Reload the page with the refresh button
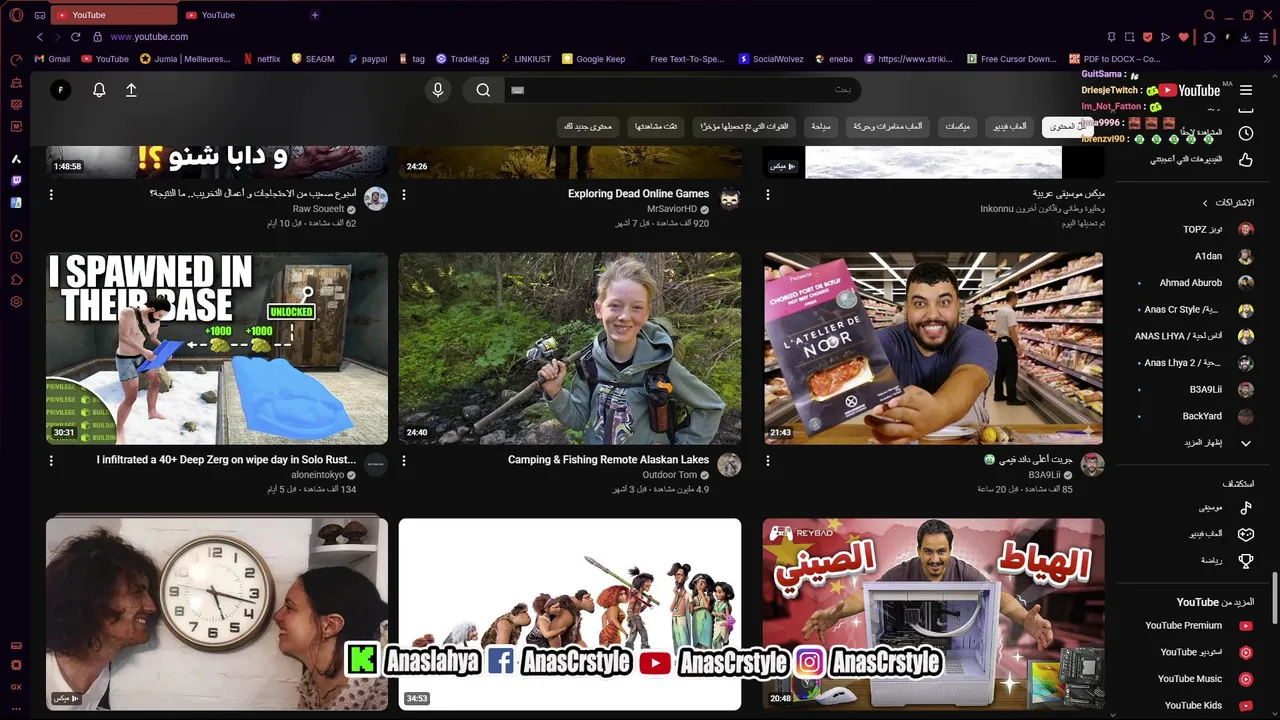1280x720 pixels. click(x=75, y=37)
